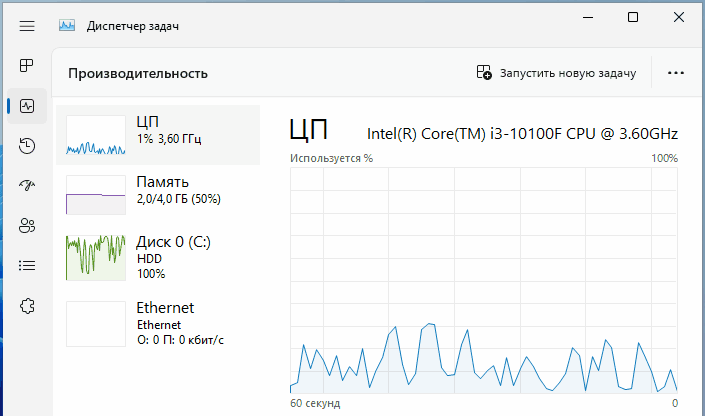Click the 'Диспетчер задач' window title
705x416 pixels.
[133, 26]
